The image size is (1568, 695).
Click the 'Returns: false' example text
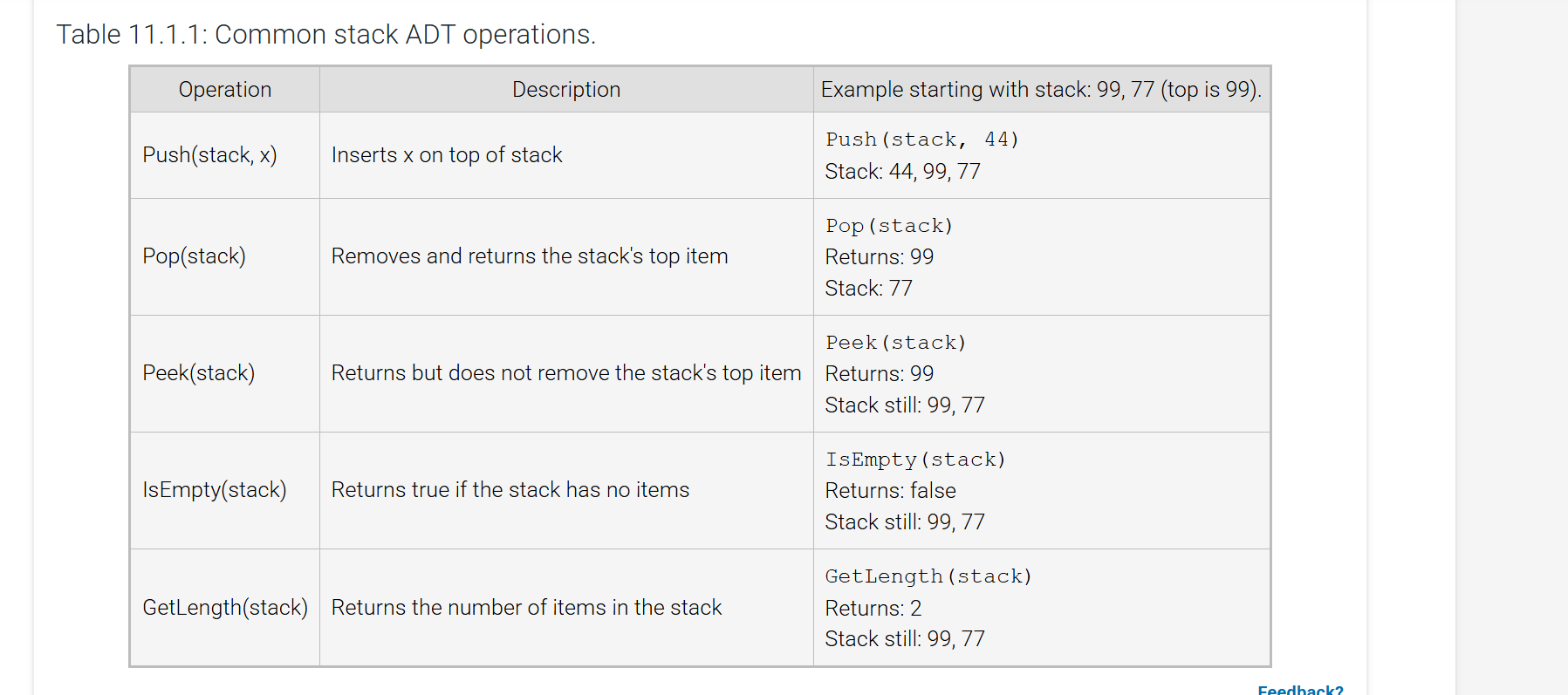(890, 491)
